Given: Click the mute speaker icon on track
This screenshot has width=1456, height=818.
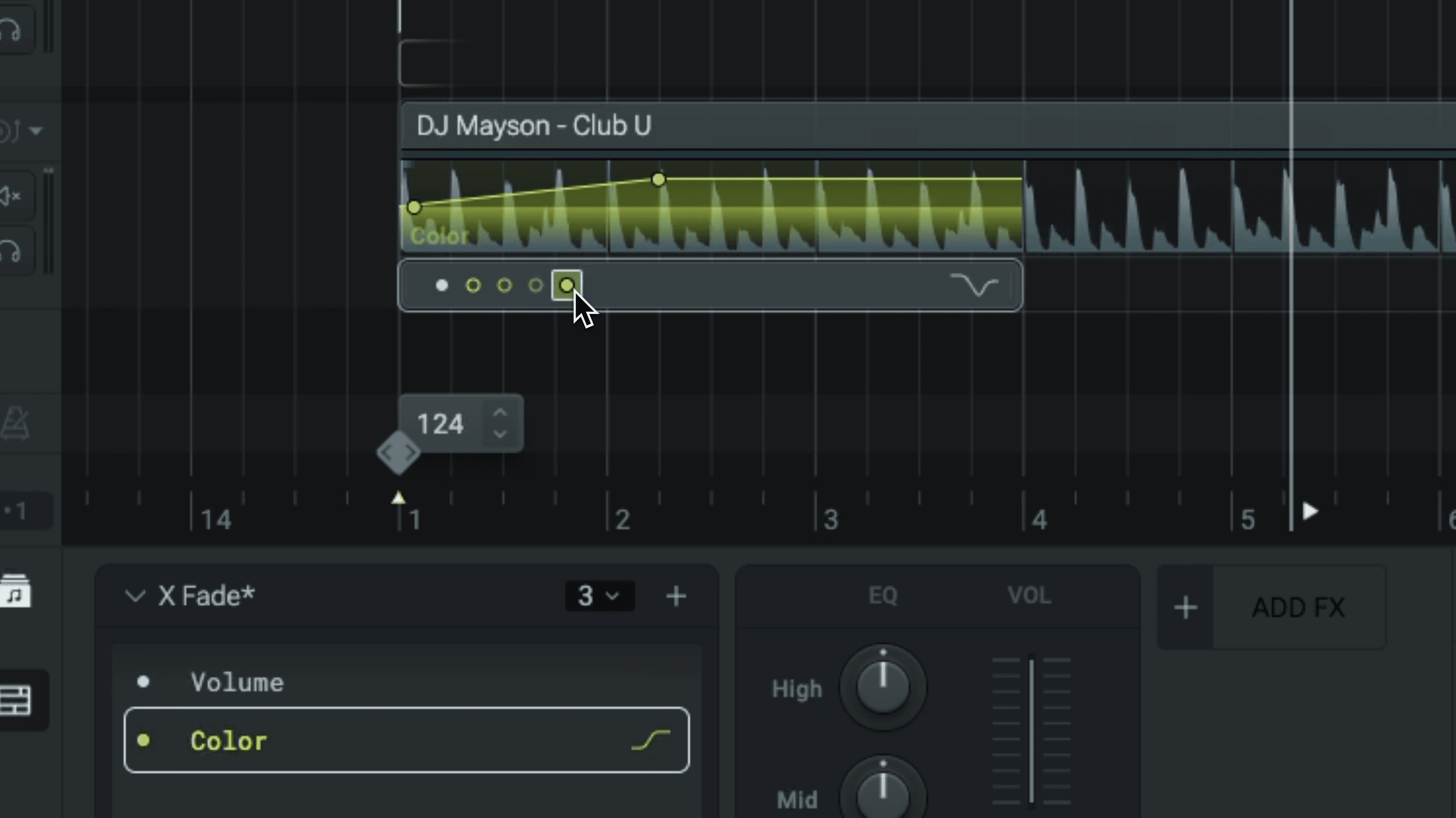Looking at the screenshot, I should point(10,196).
